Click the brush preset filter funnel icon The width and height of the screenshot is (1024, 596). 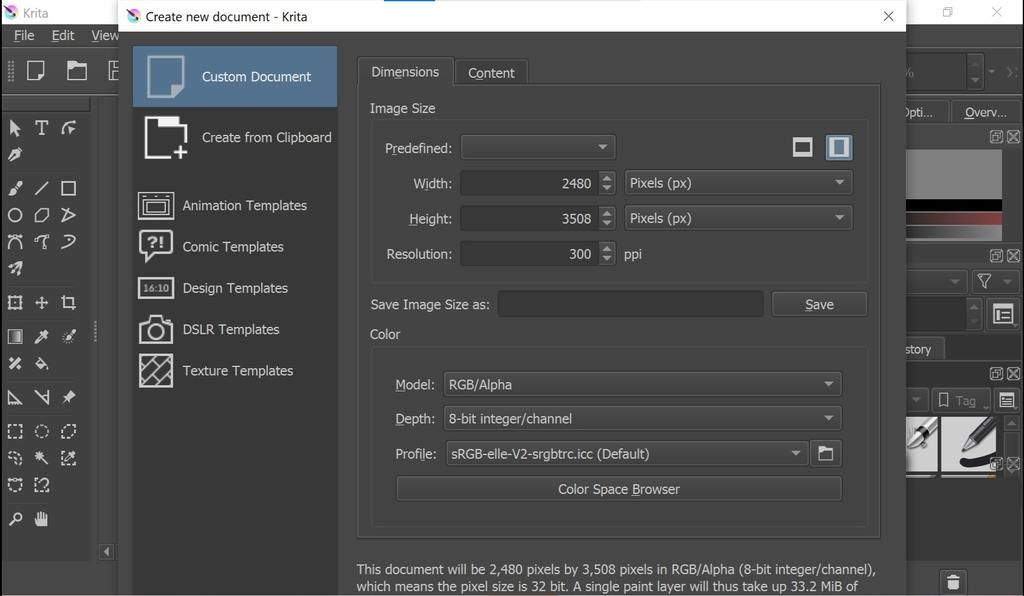(984, 281)
